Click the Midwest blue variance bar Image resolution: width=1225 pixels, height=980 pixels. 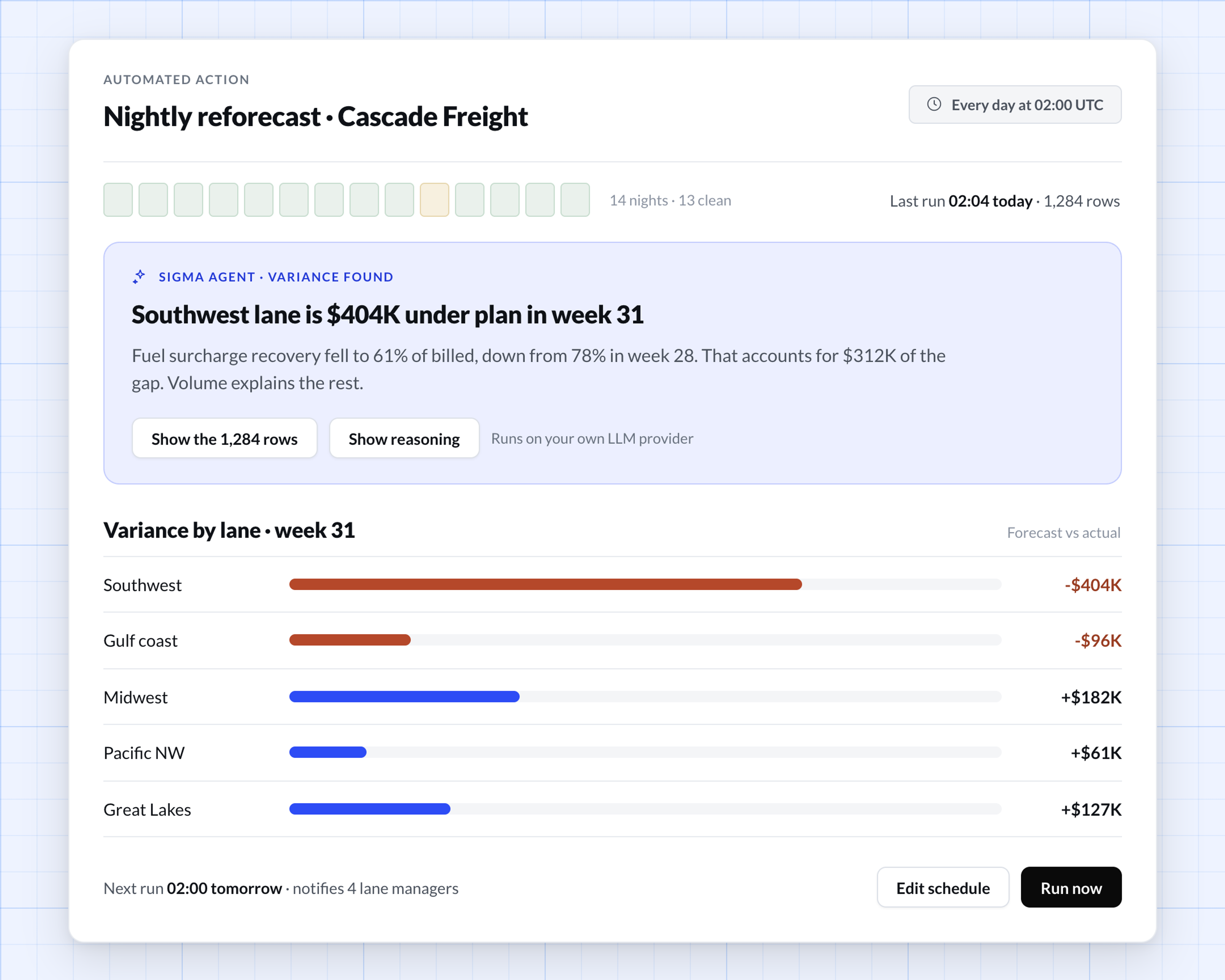405,696
